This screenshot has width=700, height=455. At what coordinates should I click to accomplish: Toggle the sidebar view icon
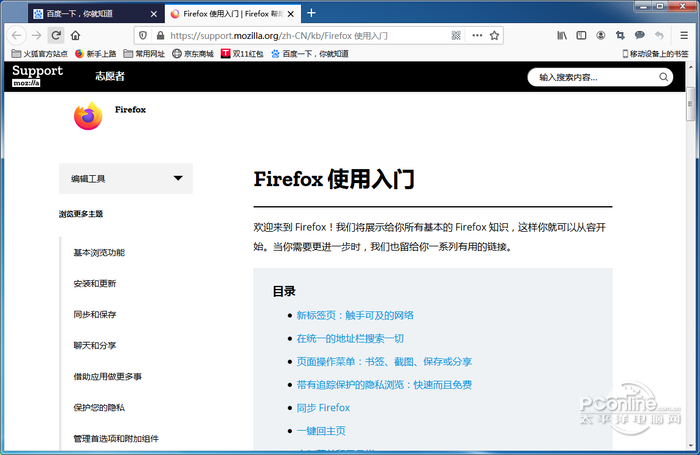581,35
